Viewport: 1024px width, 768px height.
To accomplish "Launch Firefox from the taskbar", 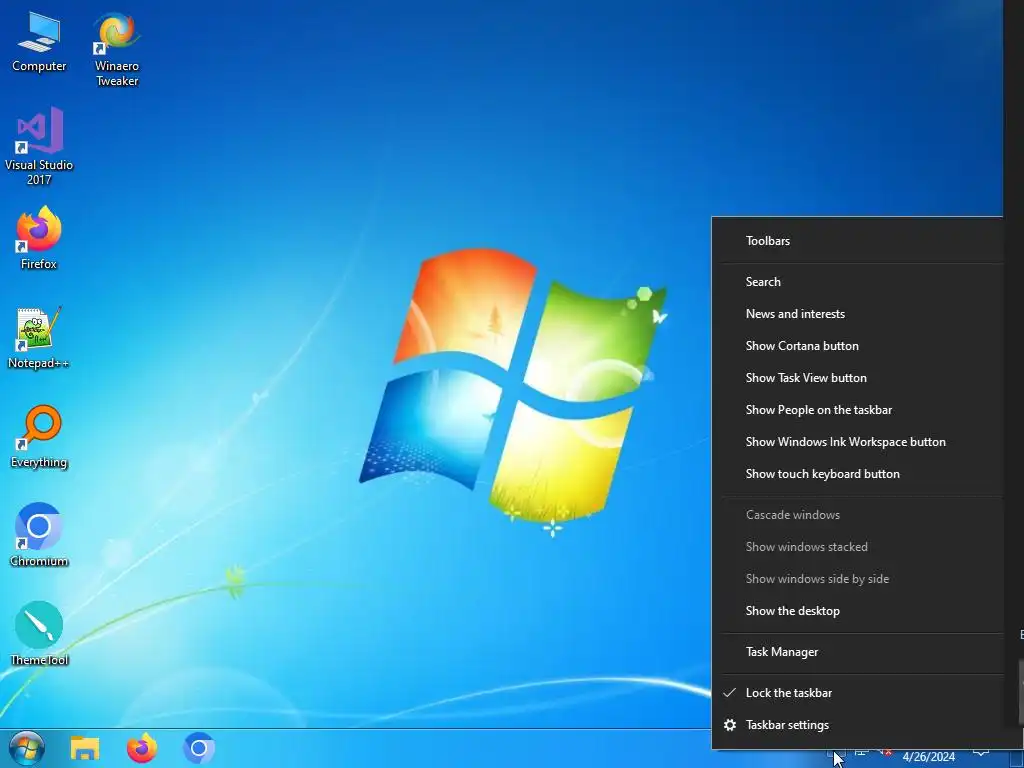I will (142, 748).
